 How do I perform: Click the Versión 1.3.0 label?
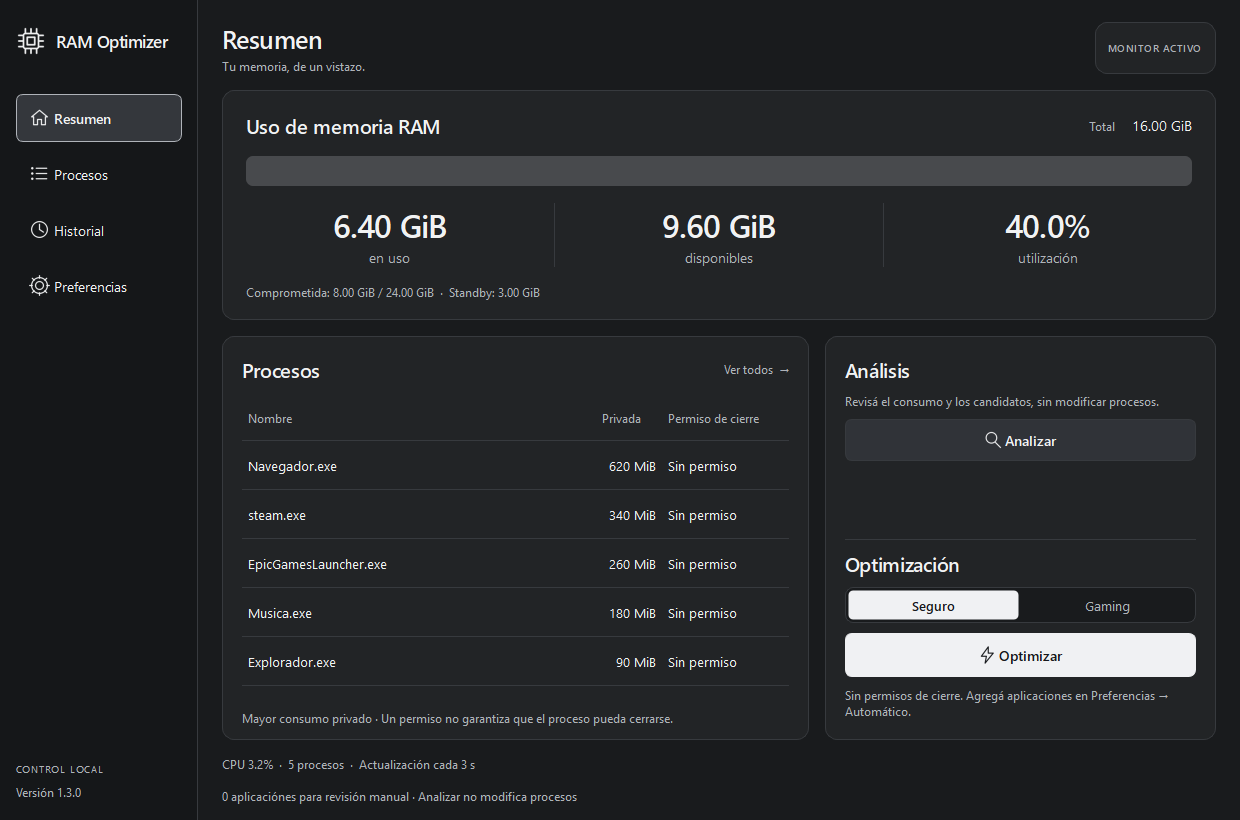48,793
